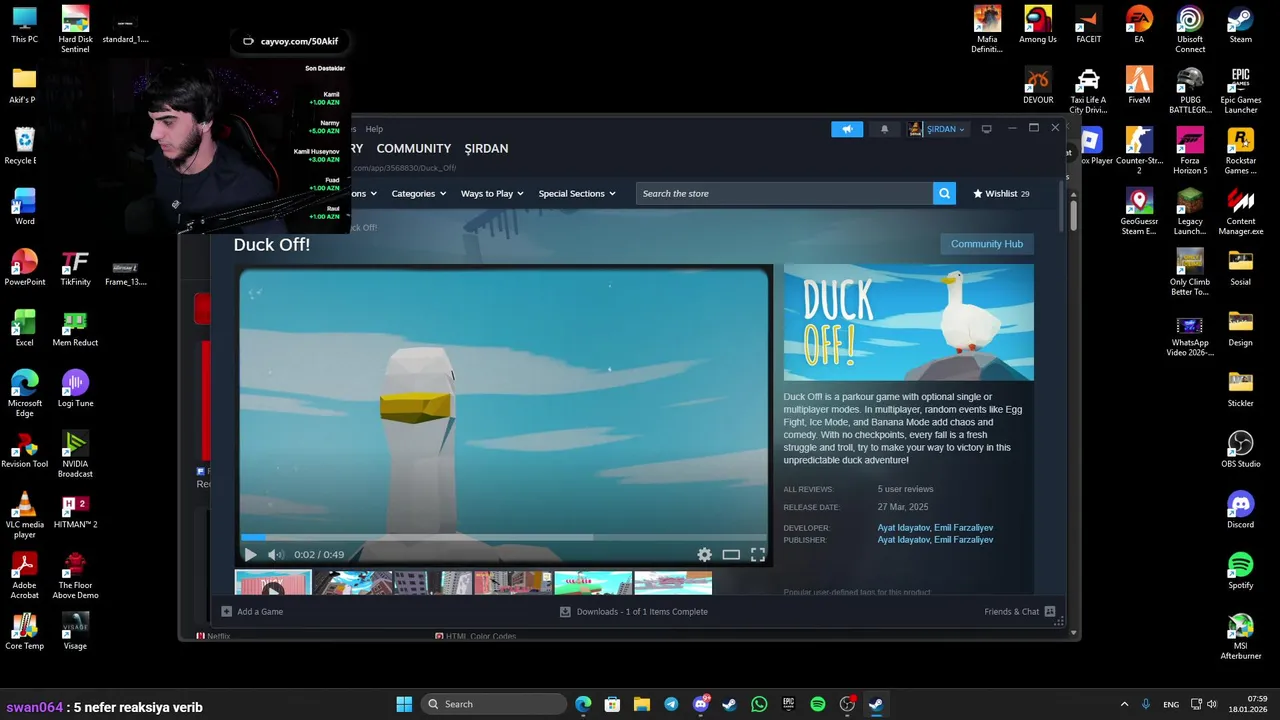Open Hard Disk Sentinel desktop shortcut
This screenshot has height=720, width=1280.
(x=75, y=30)
